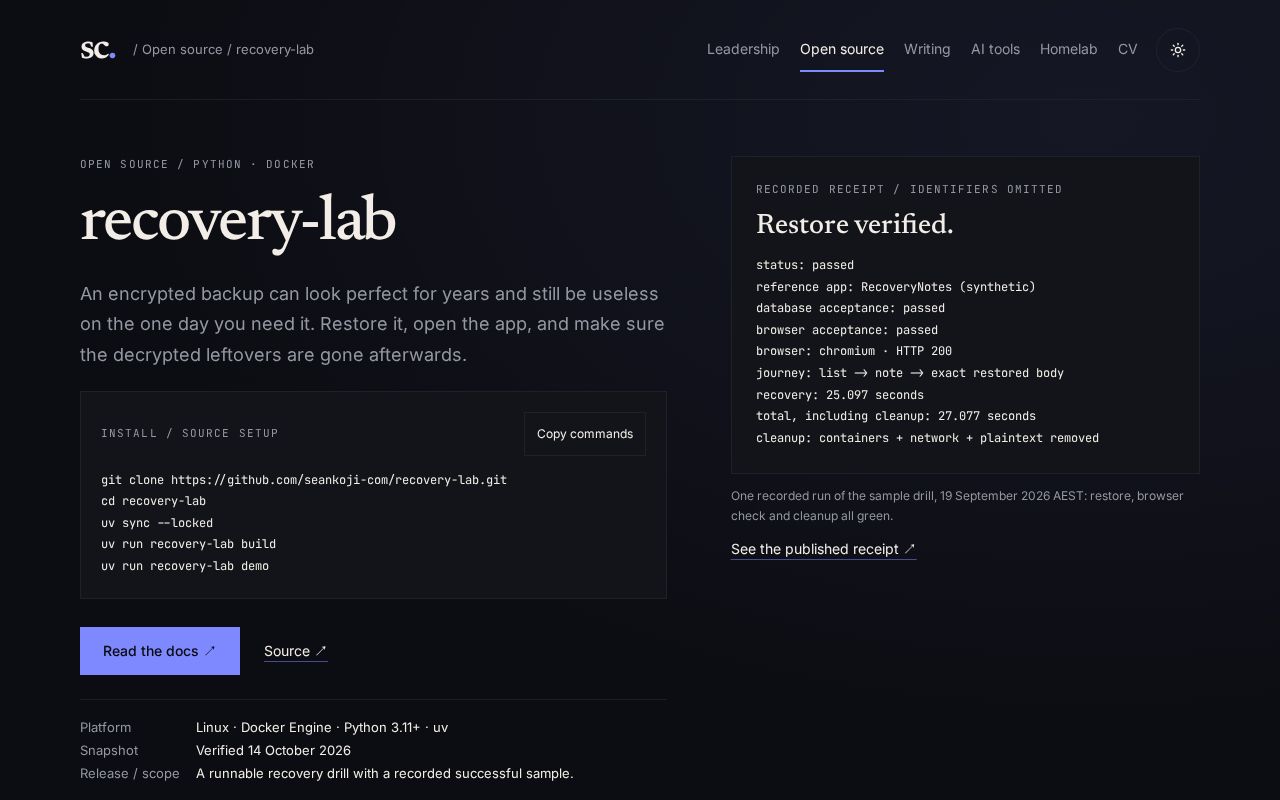Click the 'browser: chromium · HTTP 200' line
Screen dimensions: 1280x800
tap(854, 351)
